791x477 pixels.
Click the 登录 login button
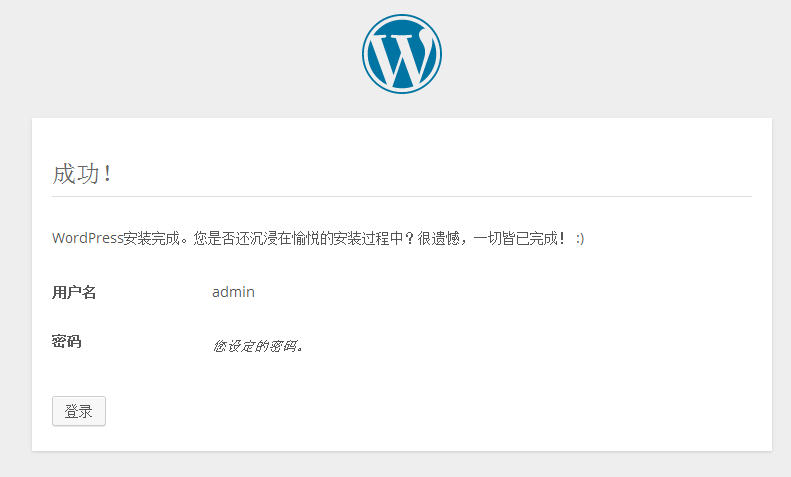tap(79, 411)
